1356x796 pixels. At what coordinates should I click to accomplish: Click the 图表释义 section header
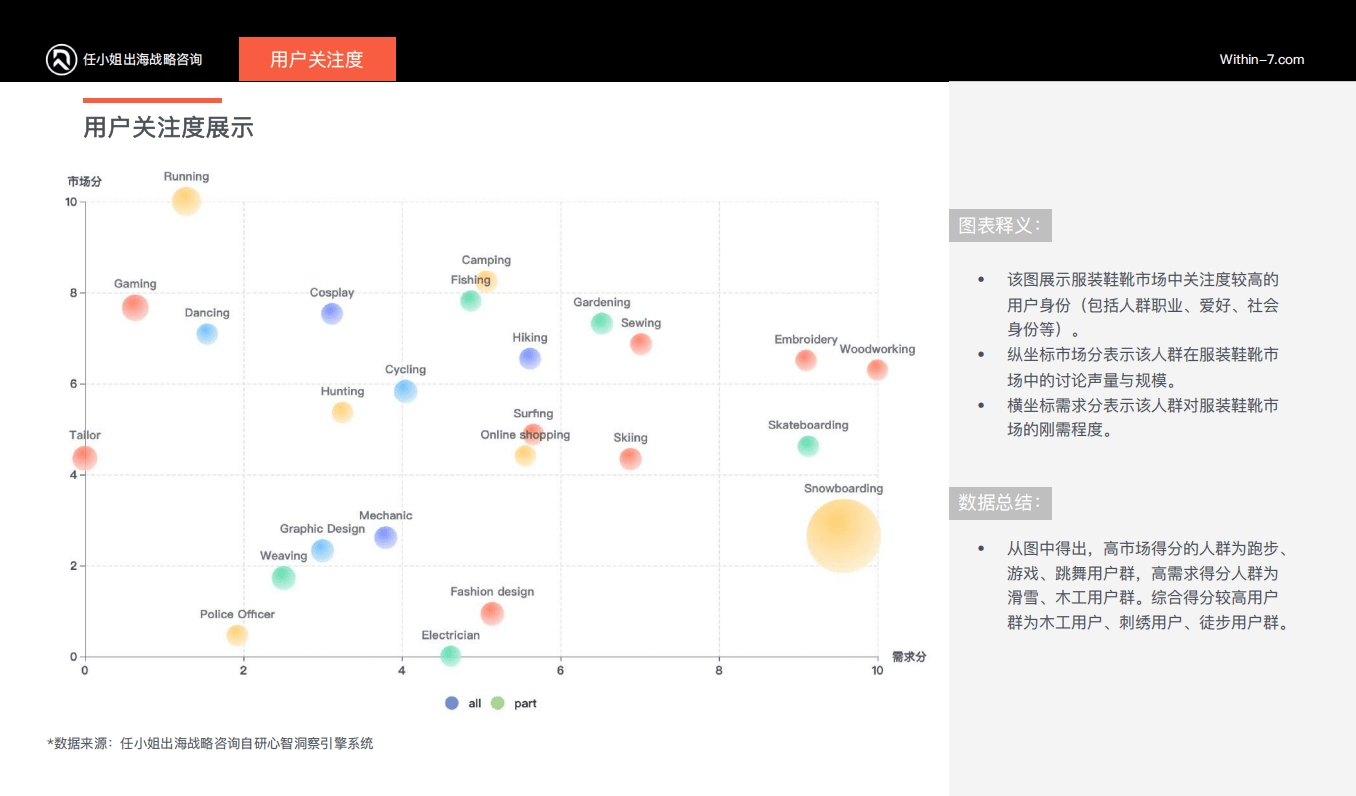(1000, 226)
